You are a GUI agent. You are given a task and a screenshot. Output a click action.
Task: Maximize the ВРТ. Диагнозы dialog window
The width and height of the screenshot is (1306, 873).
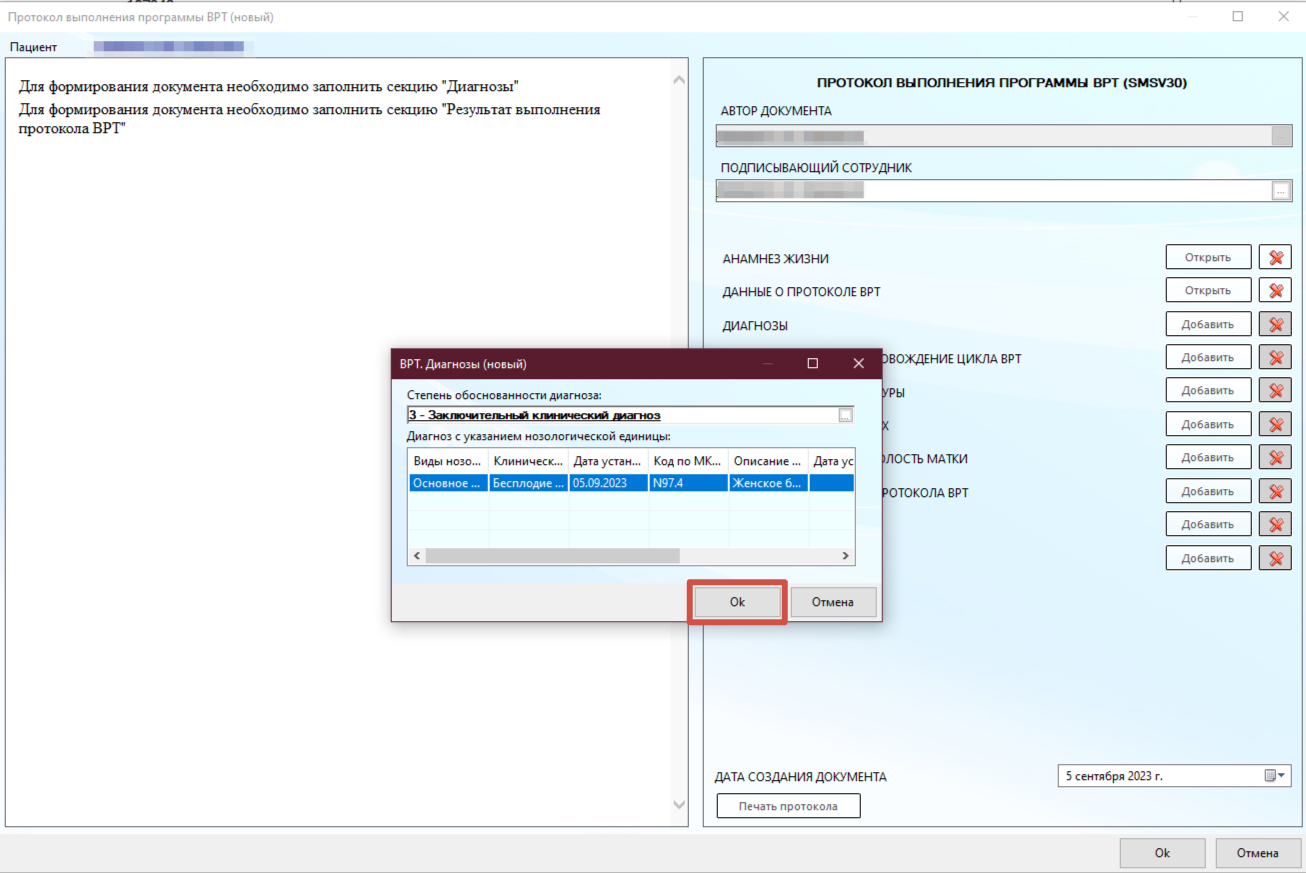pos(812,363)
